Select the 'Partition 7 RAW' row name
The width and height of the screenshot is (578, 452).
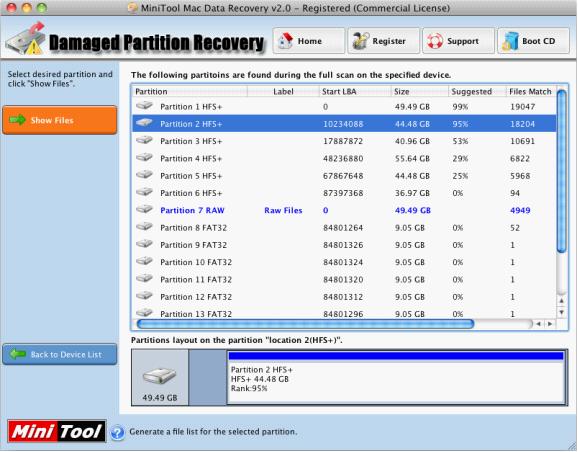(x=192, y=211)
